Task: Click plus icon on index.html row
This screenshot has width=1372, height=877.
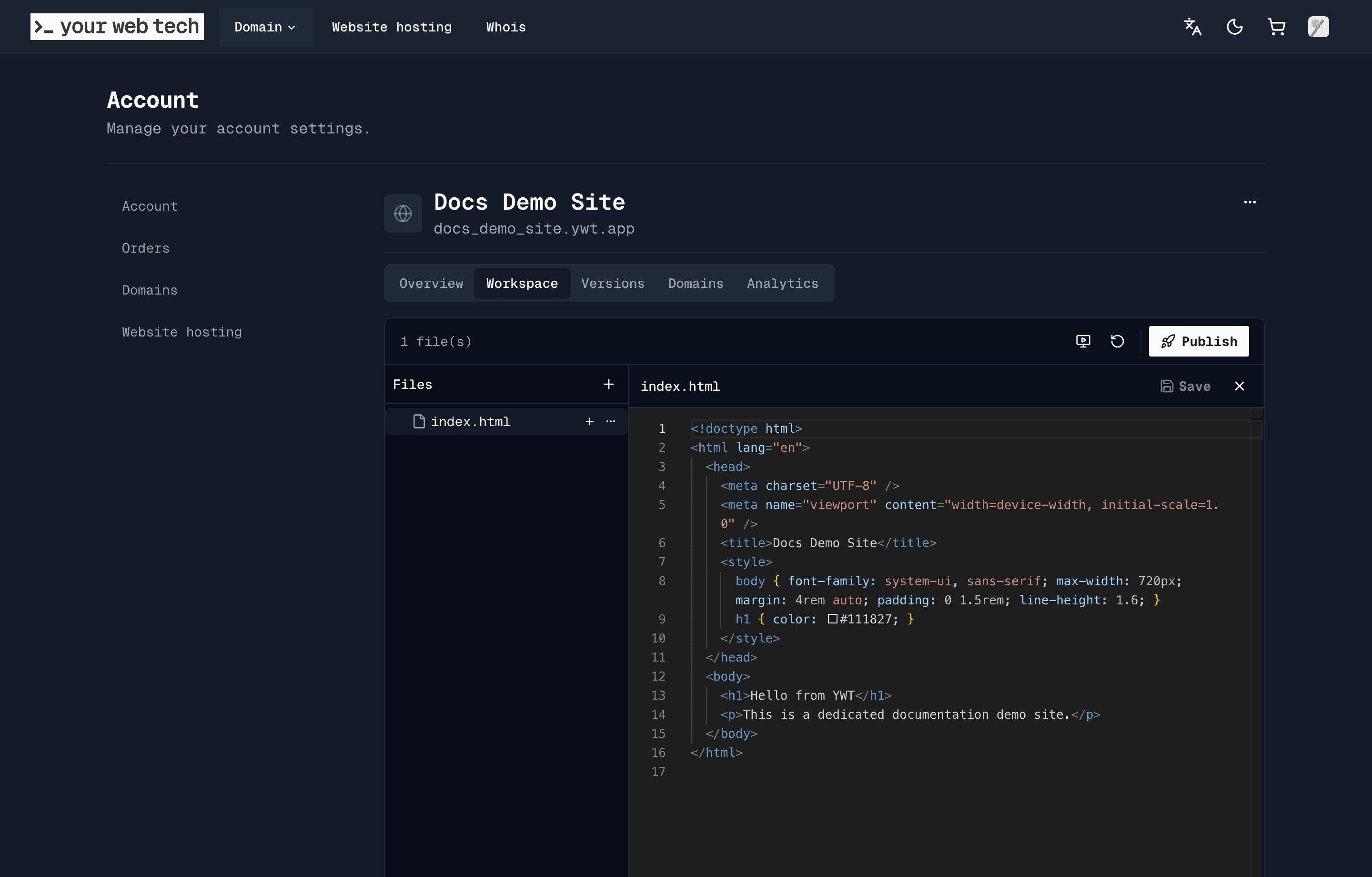Action: 590,421
